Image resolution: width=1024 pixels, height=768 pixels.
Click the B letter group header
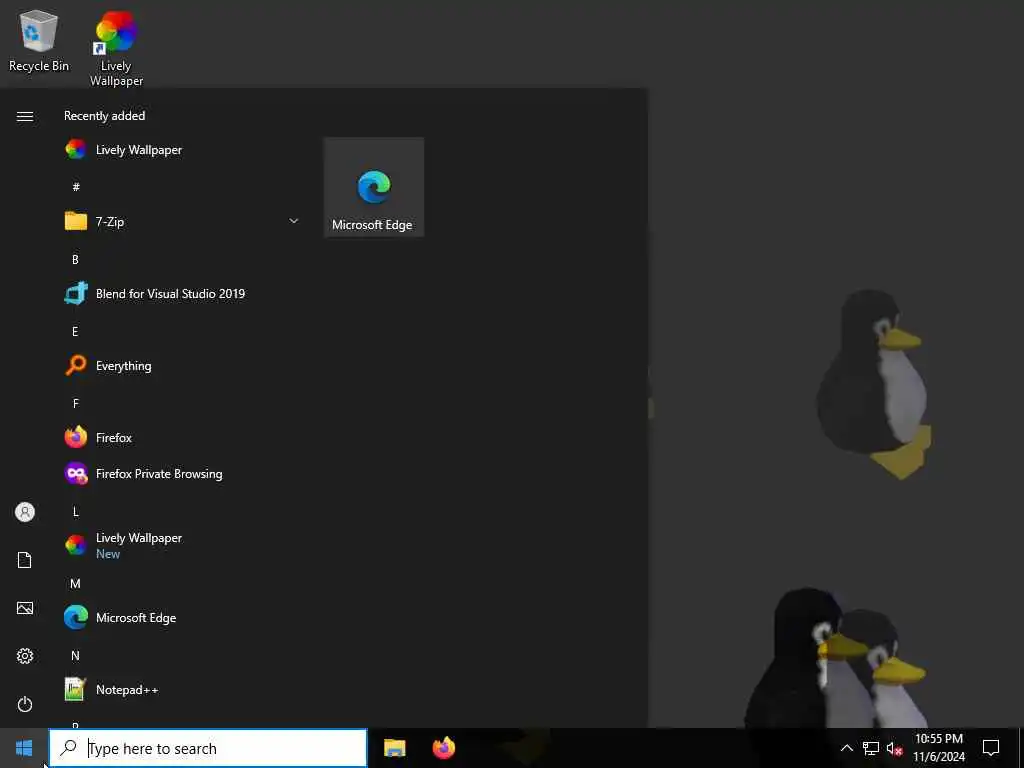(75, 259)
